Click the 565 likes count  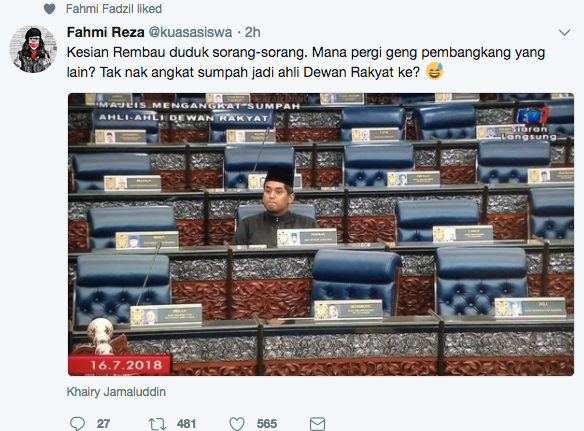(267, 424)
